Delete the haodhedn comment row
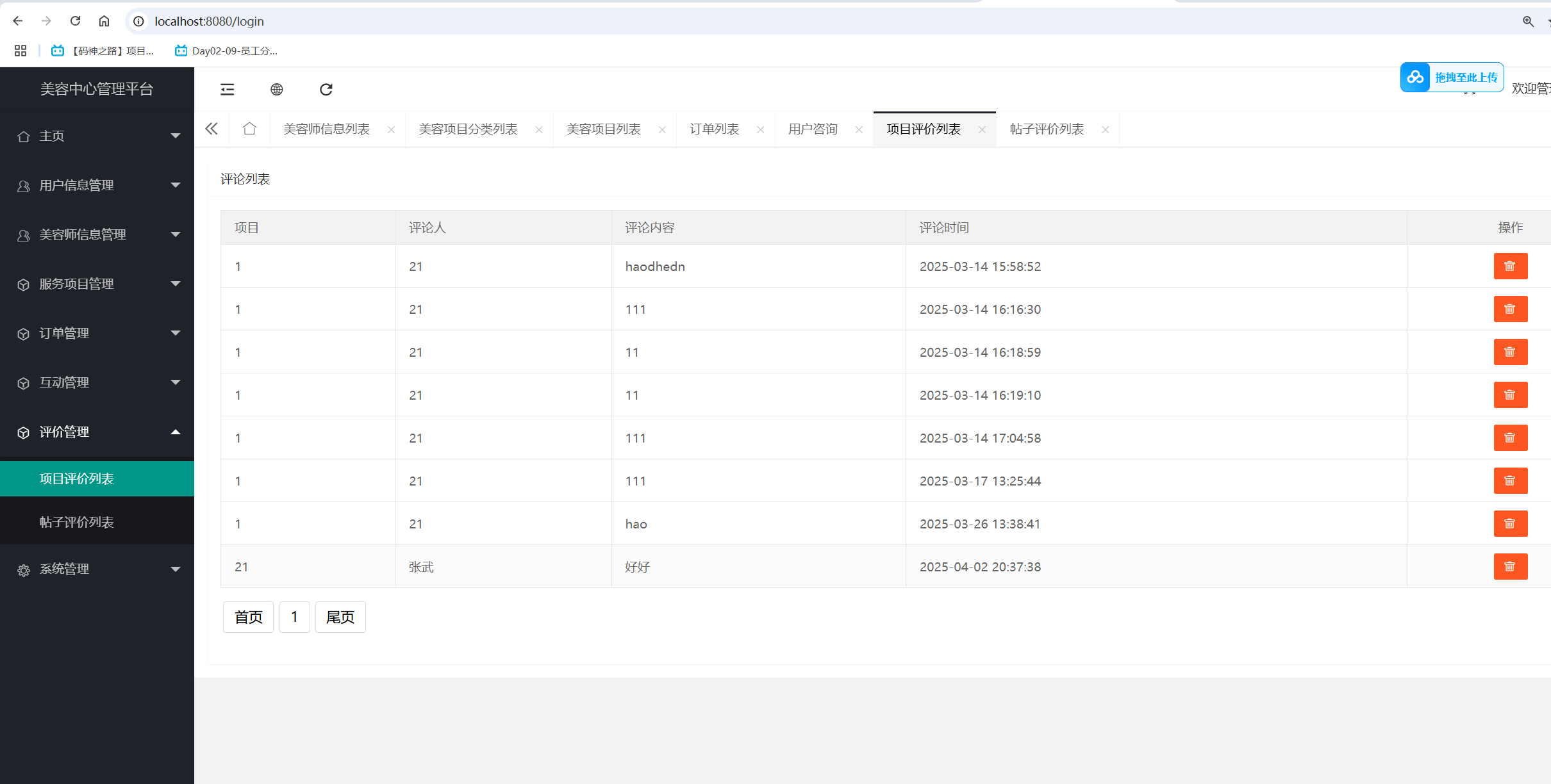 [x=1510, y=266]
